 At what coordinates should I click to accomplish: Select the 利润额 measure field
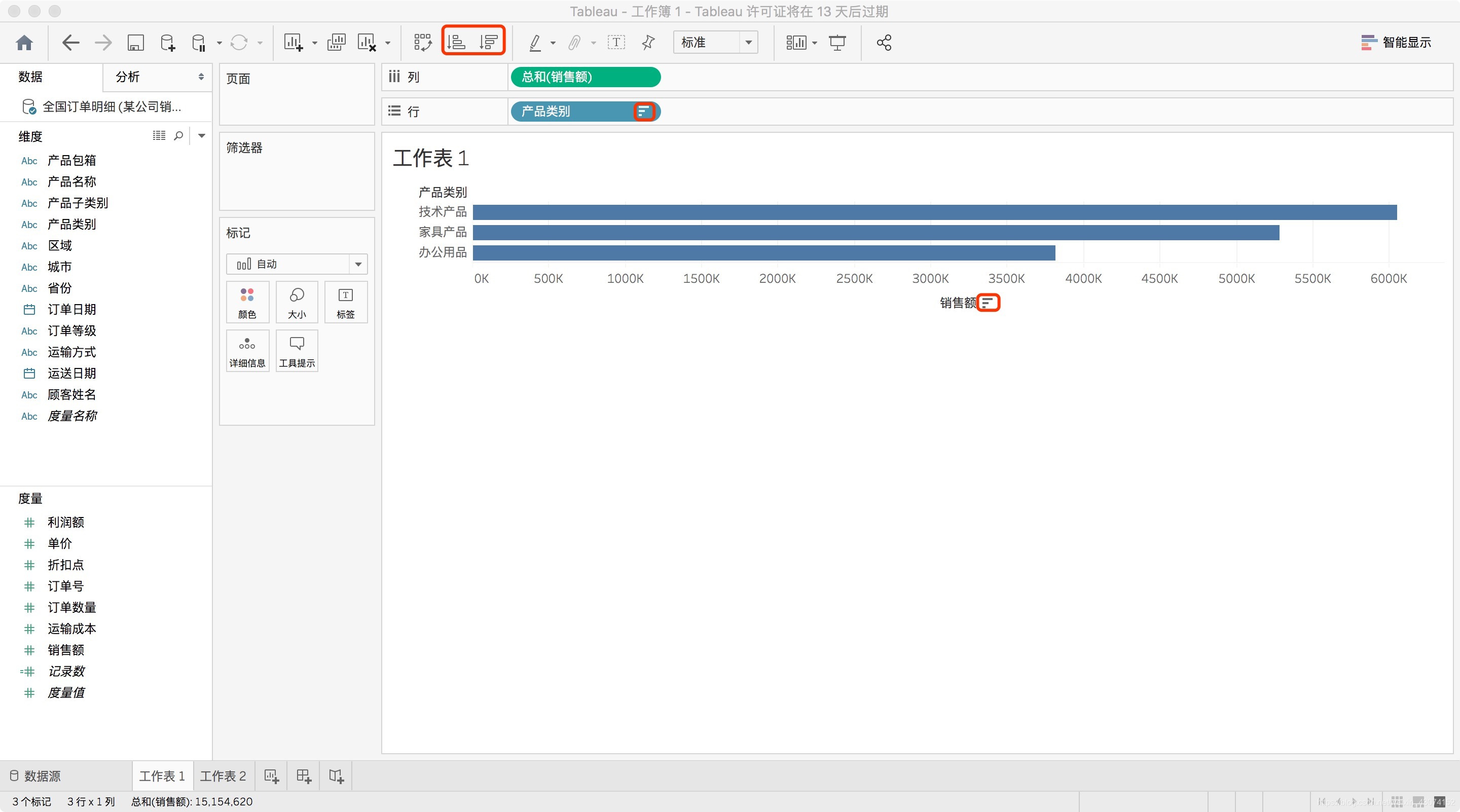66,522
